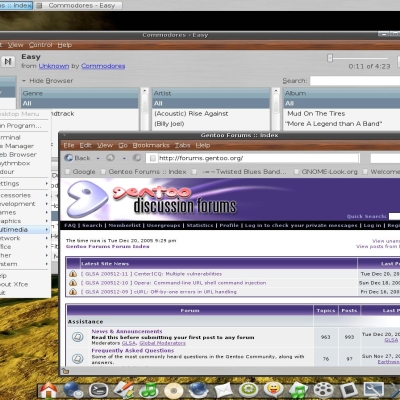Screen dimensions: 400x400
Task: Click the Artist list scrollbar
Action: (x=276, y=109)
